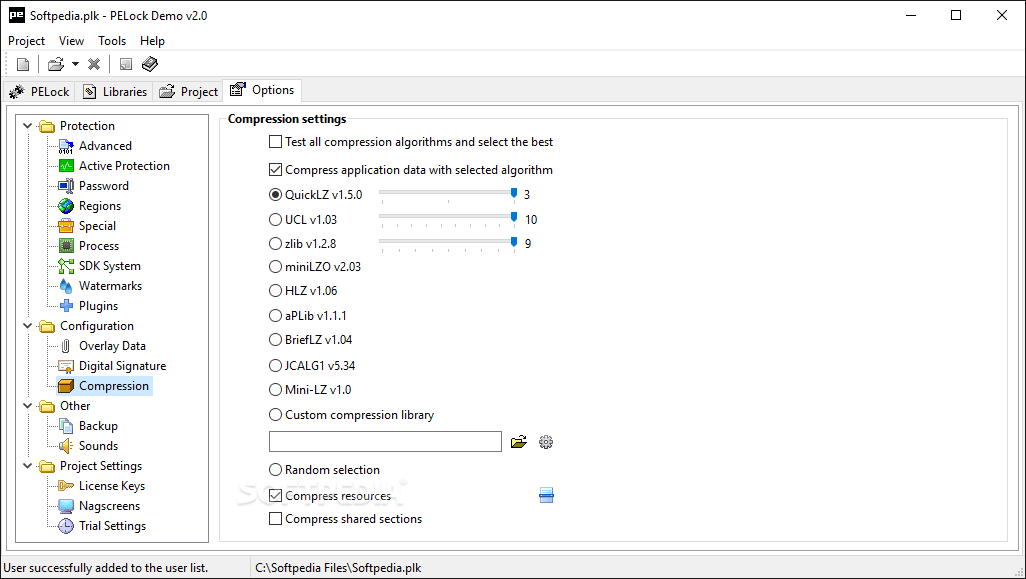Open the recent projects dropdown arrow

75,64
